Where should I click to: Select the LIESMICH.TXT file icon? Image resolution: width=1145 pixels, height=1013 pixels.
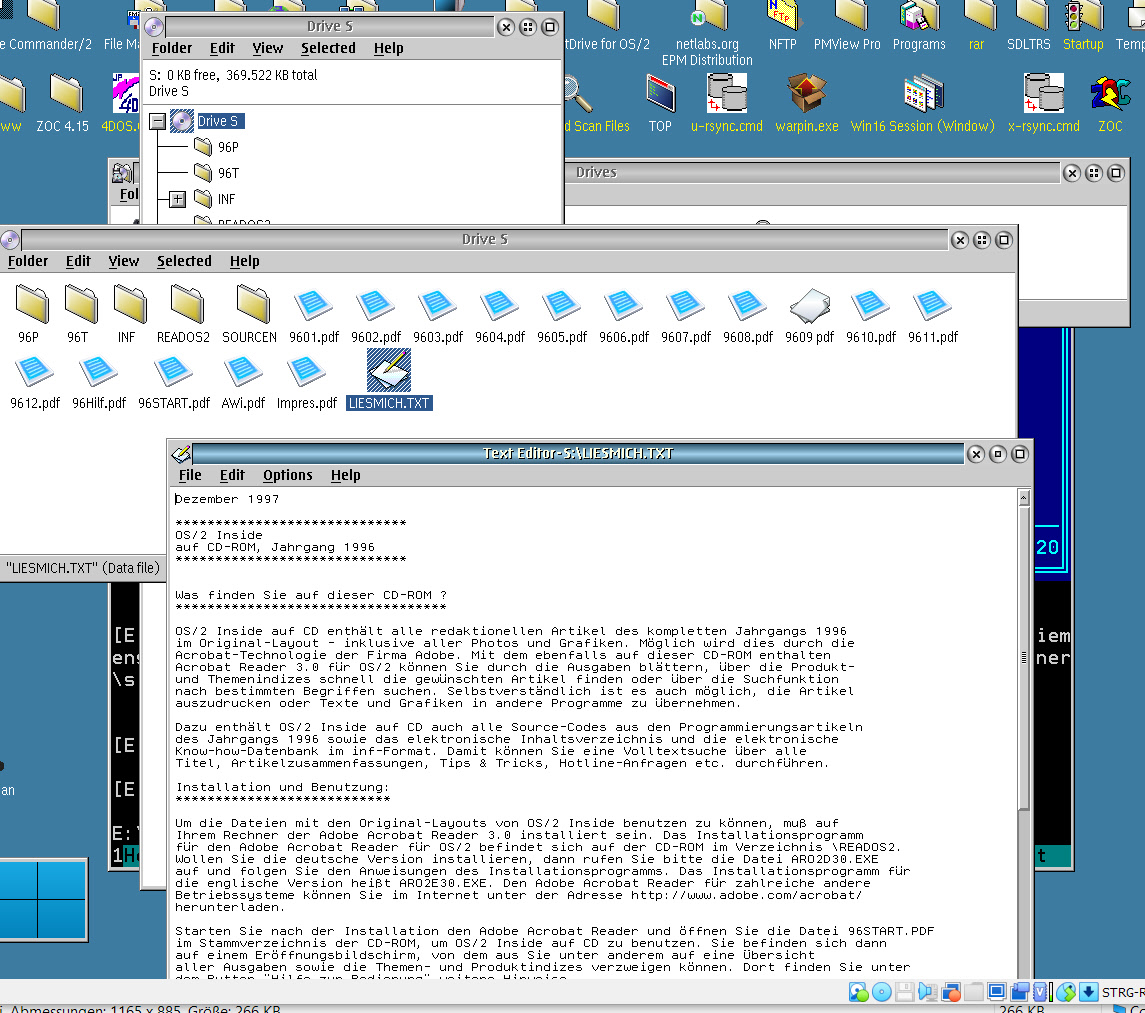388,370
